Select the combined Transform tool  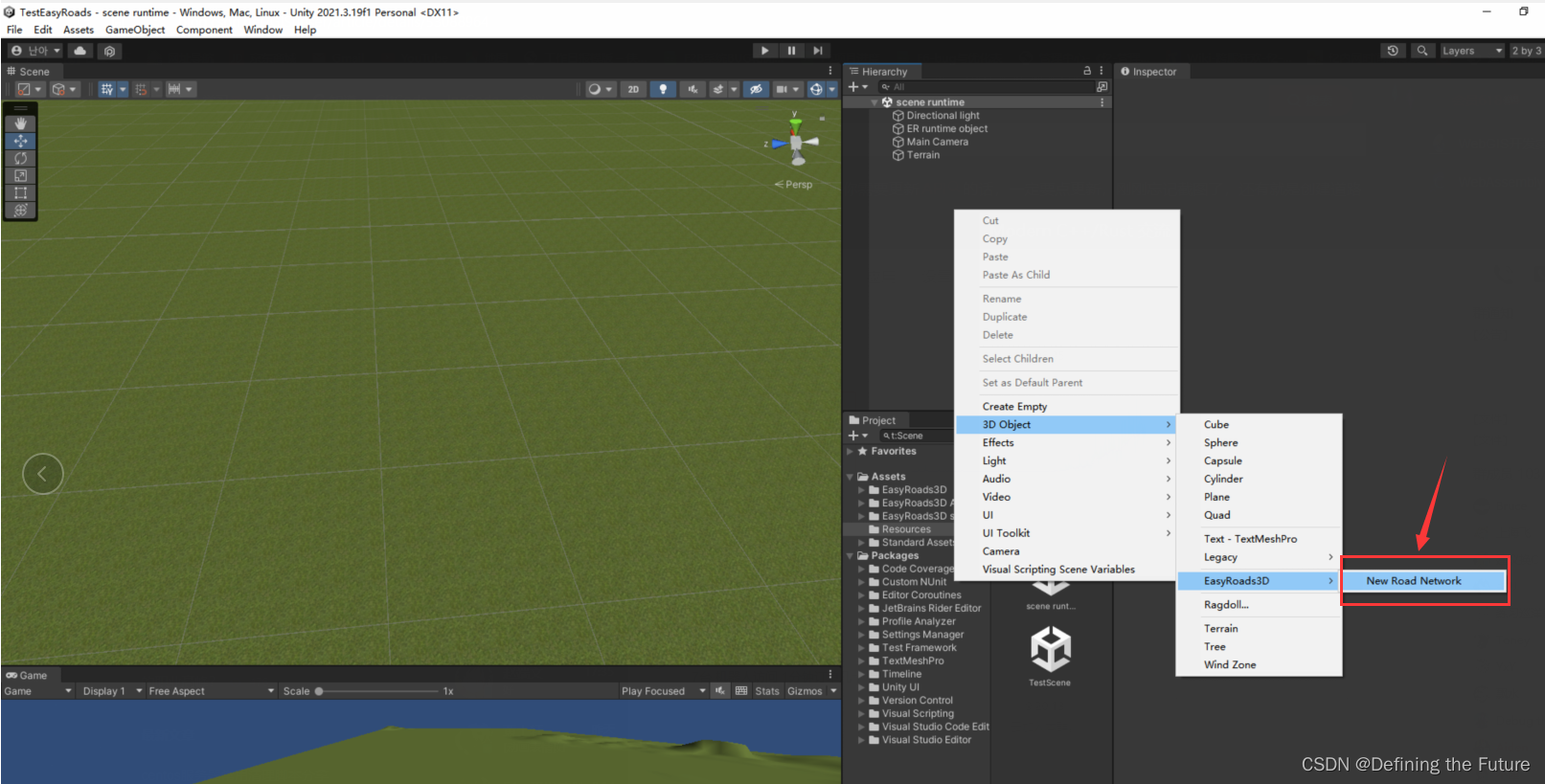pos(20,210)
